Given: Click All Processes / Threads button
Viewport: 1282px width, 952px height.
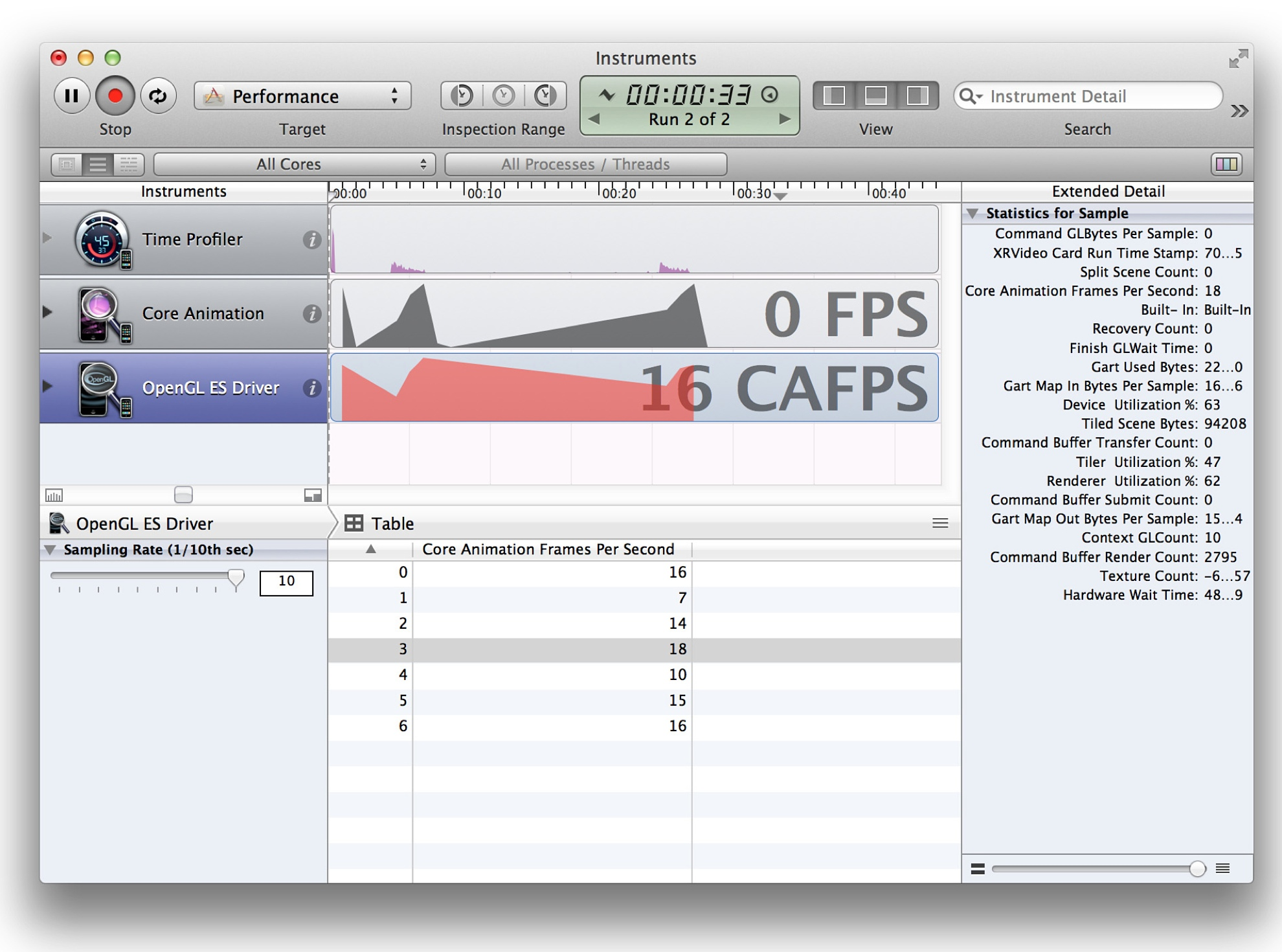Looking at the screenshot, I should click(585, 164).
